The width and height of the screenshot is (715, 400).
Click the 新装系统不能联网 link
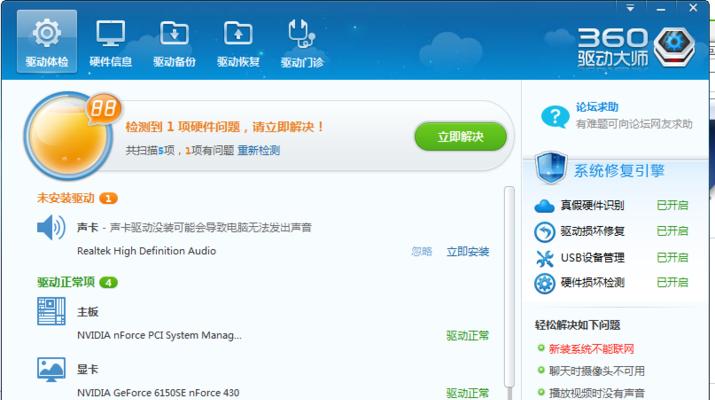click(x=591, y=349)
